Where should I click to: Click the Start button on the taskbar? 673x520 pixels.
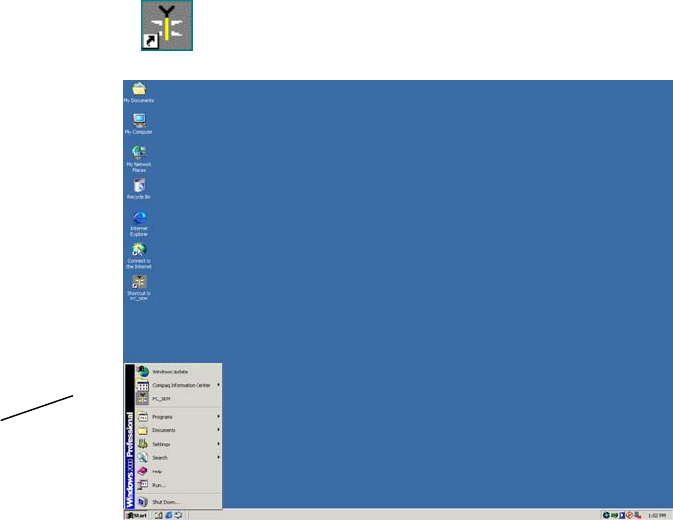(136, 515)
